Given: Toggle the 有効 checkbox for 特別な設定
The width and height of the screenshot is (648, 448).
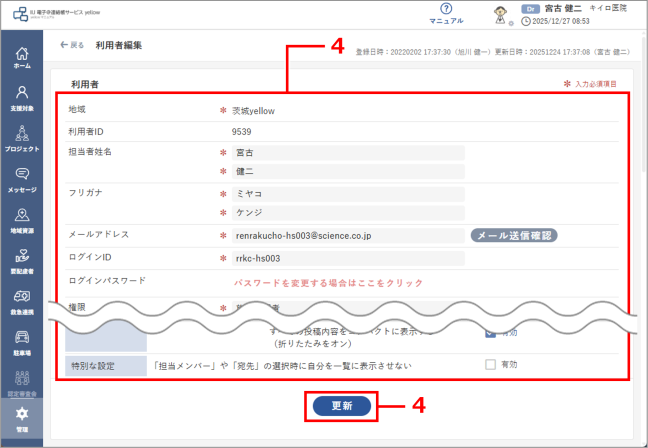Looking at the screenshot, I should click(490, 365).
